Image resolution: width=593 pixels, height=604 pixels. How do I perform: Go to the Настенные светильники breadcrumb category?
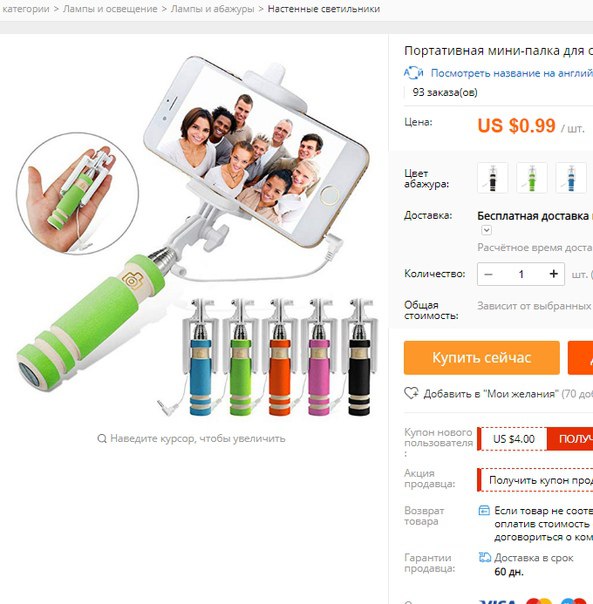click(324, 9)
